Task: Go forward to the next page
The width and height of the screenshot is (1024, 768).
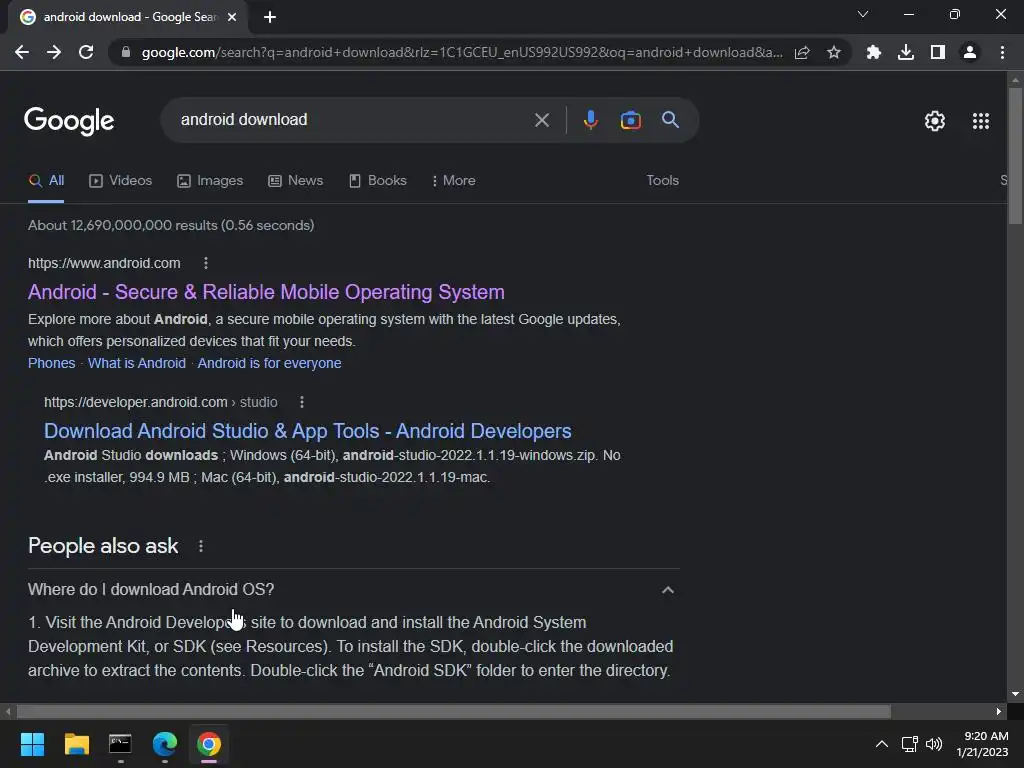Action: click(x=54, y=52)
